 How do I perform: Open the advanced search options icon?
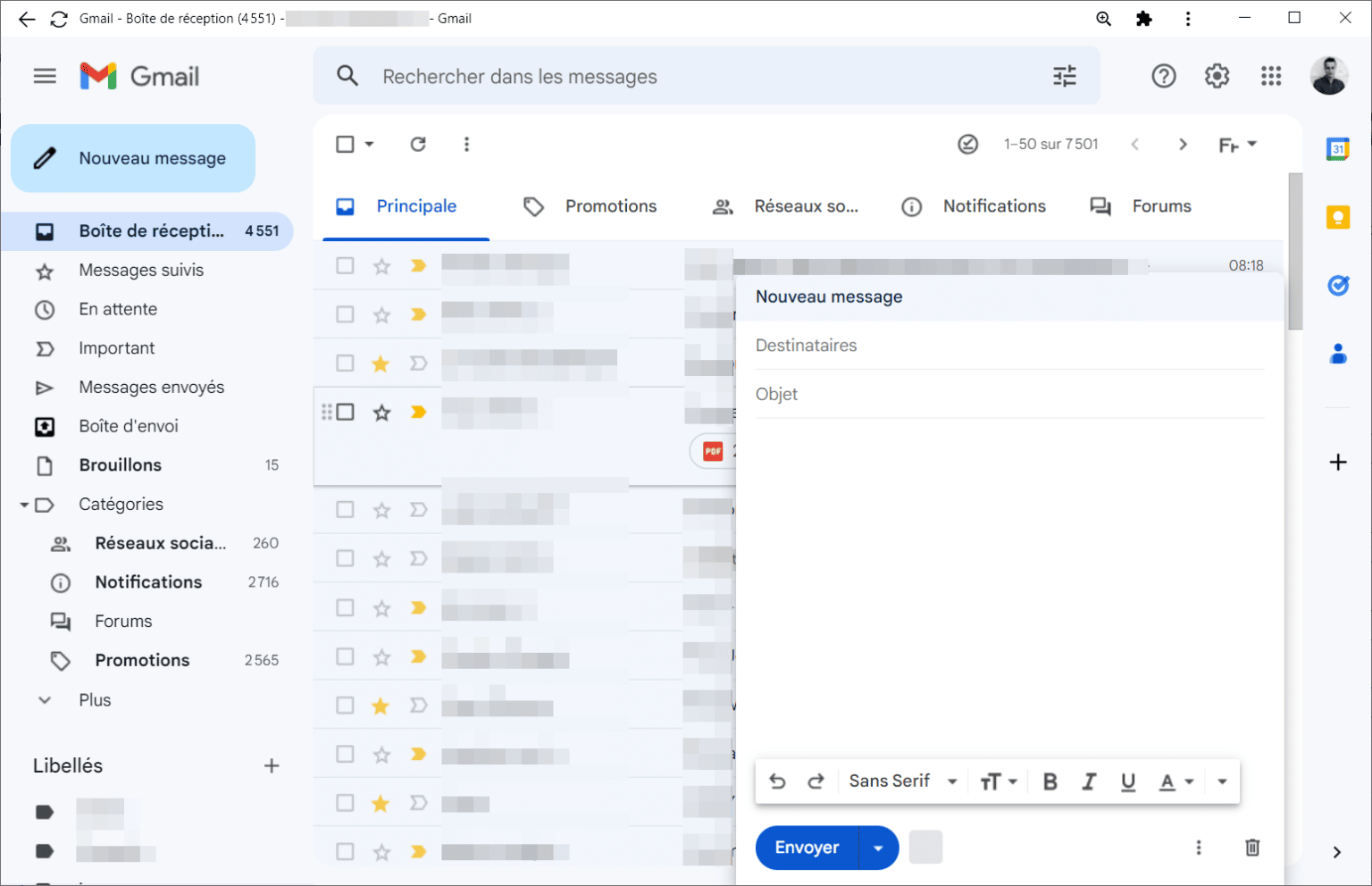point(1064,76)
